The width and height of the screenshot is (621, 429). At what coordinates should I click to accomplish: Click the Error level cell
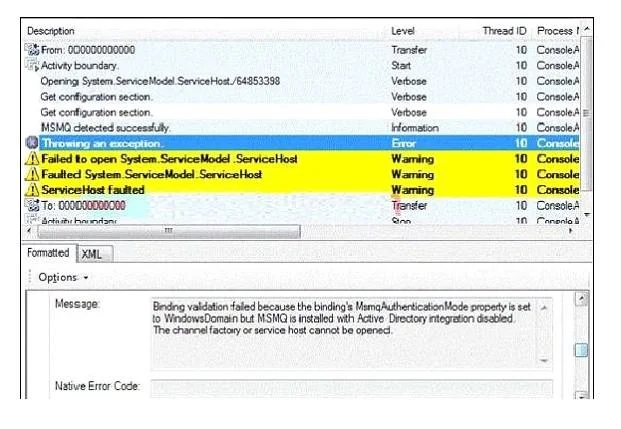coord(404,143)
